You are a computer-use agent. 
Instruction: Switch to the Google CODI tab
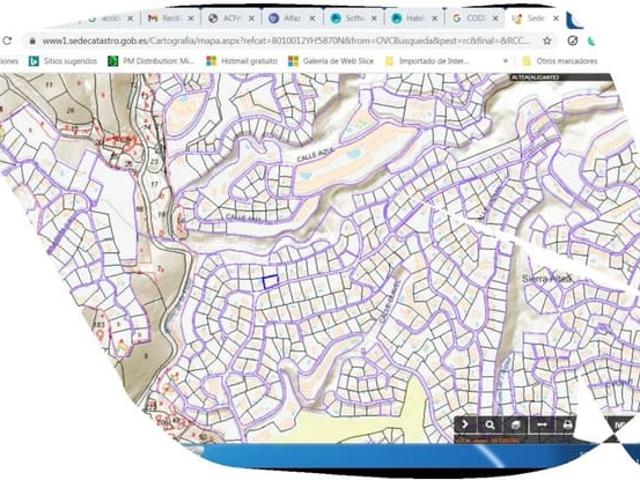470,18
